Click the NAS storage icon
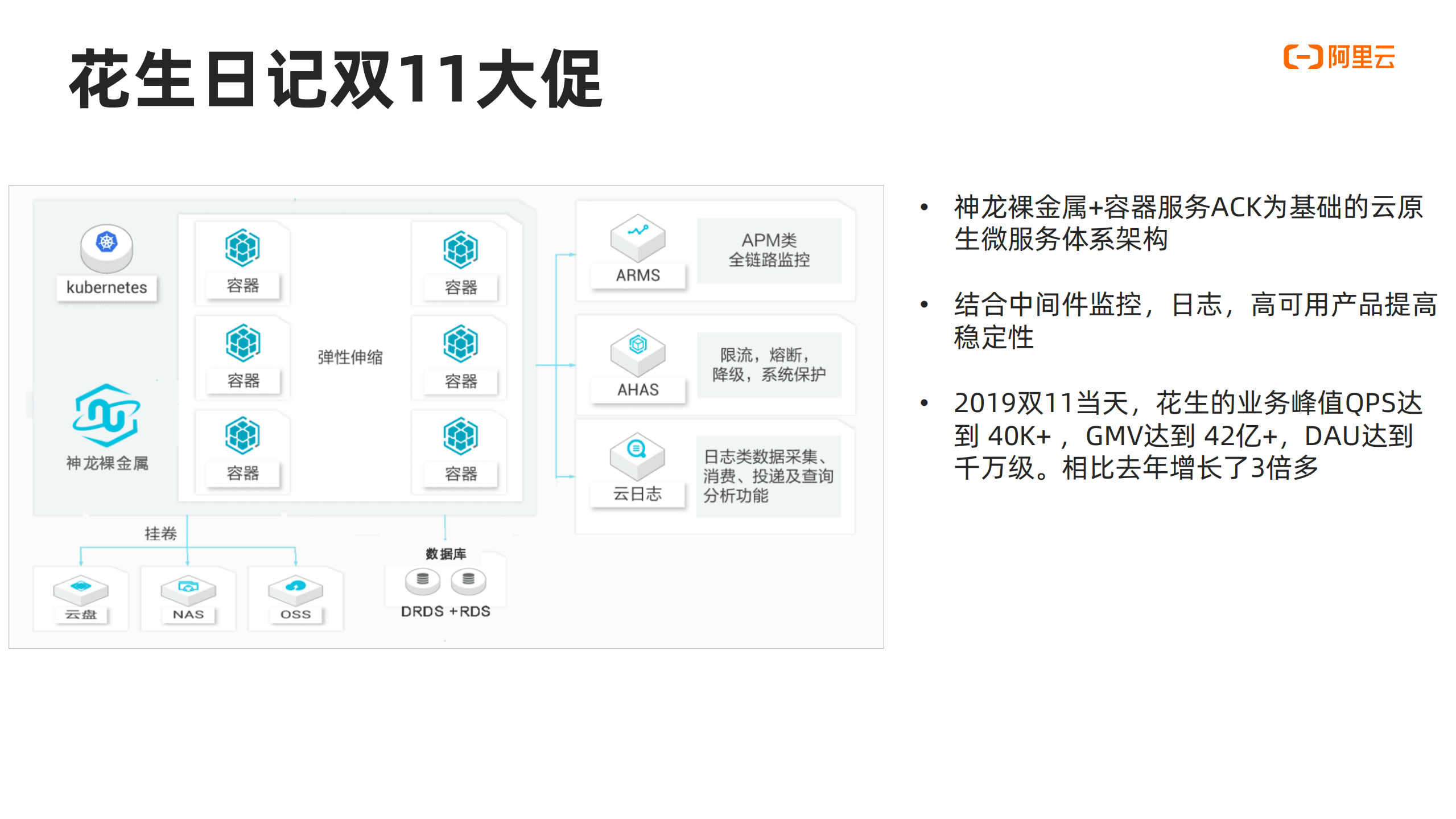 (x=188, y=592)
